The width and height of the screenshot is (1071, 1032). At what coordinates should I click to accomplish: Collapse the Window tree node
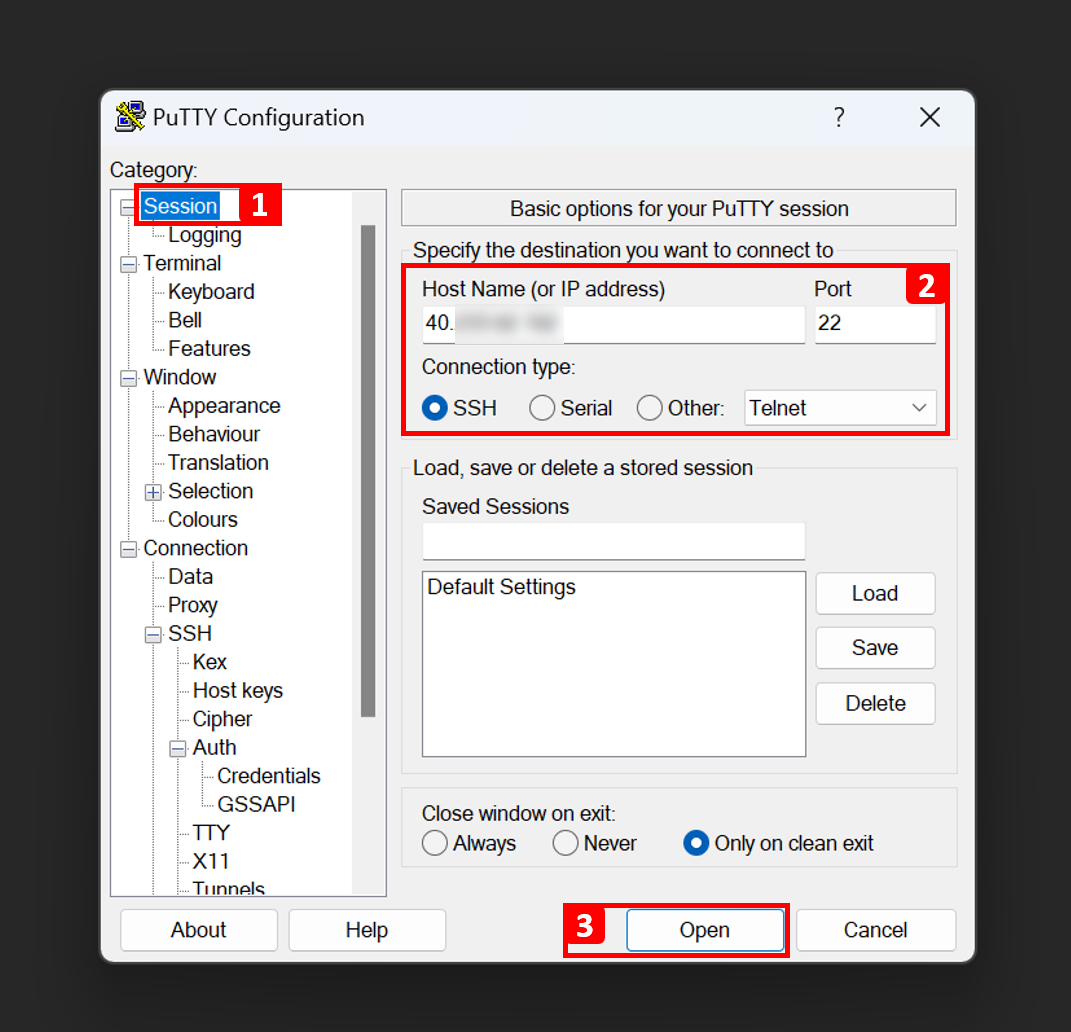(x=128, y=378)
